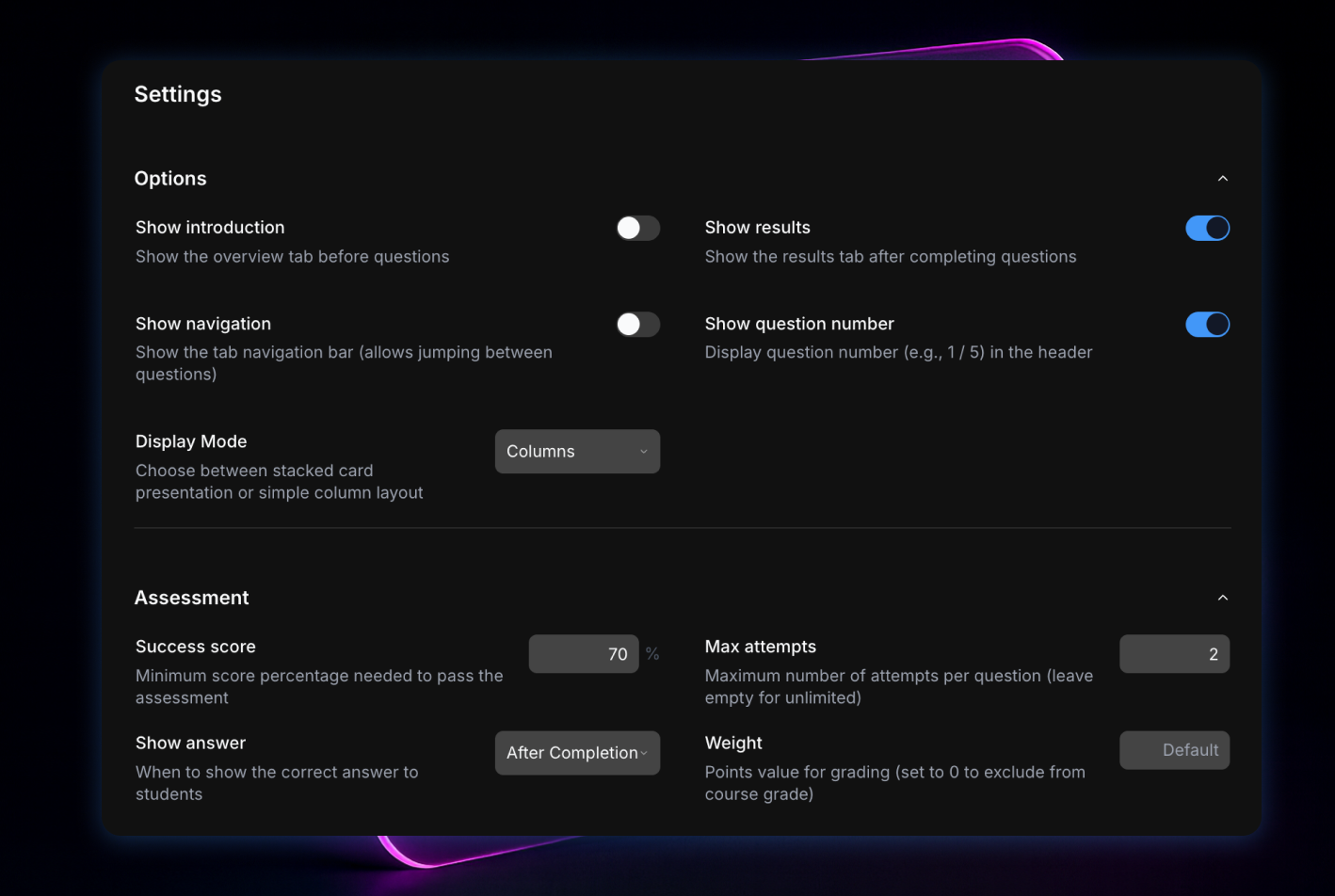The width and height of the screenshot is (1335, 896).
Task: Click the Weight label text
Action: coord(733,743)
